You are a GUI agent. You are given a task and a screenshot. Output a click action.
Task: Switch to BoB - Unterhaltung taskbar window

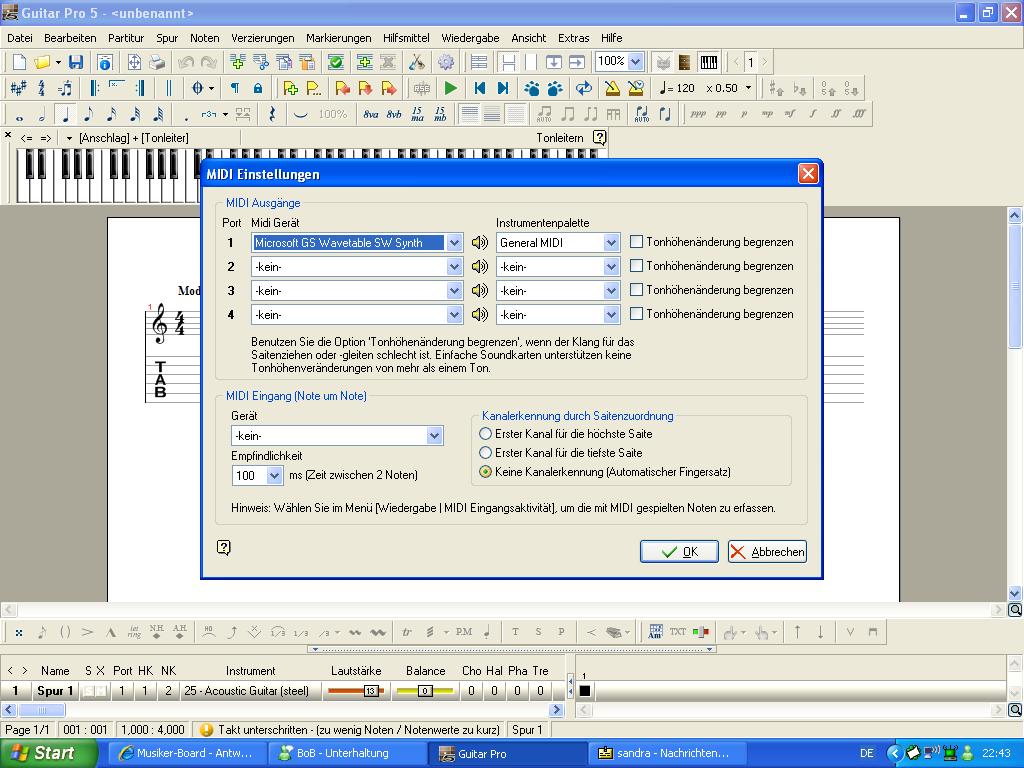[x=347, y=753]
